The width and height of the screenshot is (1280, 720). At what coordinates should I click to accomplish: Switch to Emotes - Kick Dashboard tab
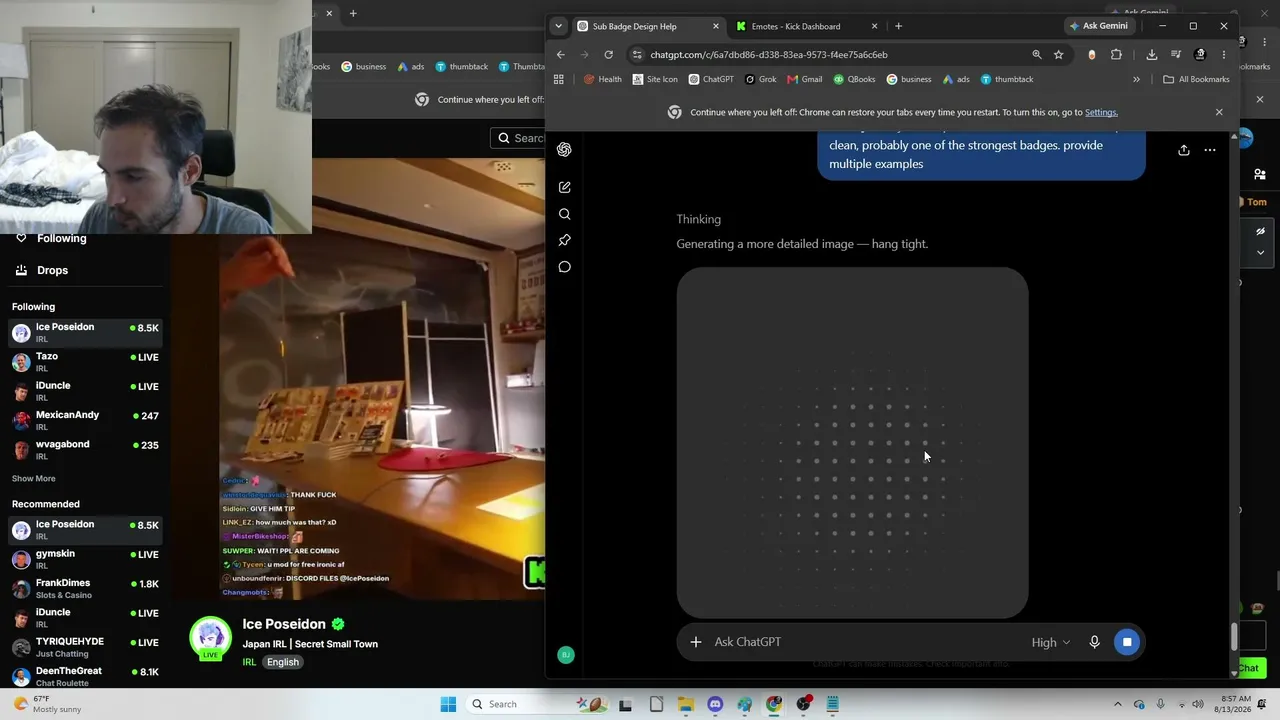(806, 26)
